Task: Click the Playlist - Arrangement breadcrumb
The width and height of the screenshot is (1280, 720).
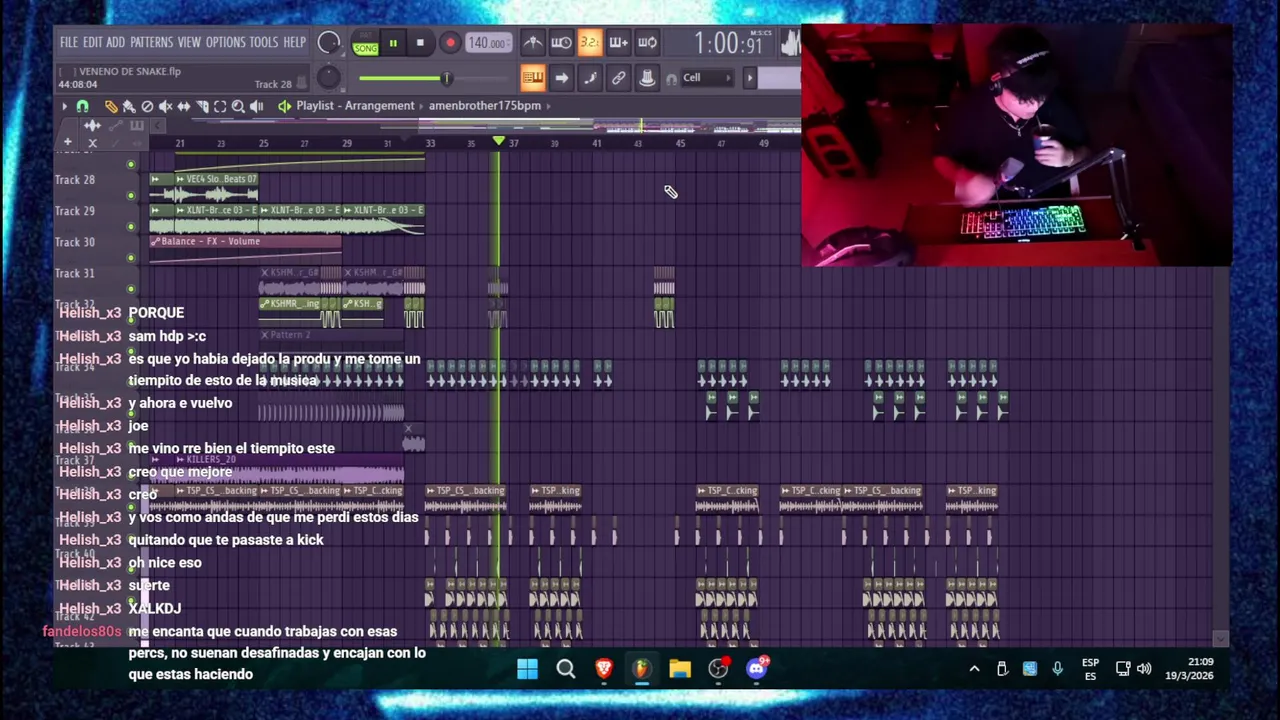Action: (355, 106)
